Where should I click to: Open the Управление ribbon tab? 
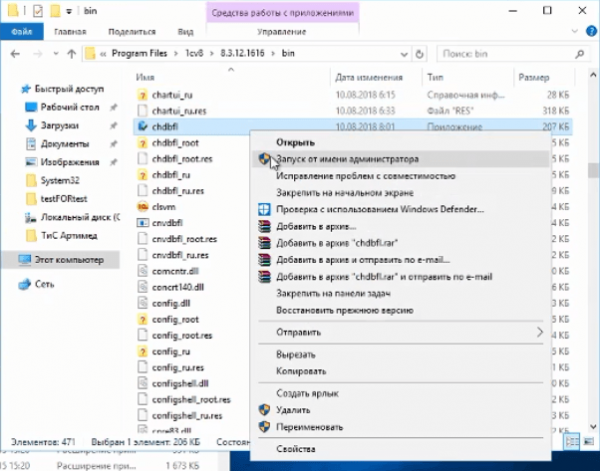click(282, 32)
